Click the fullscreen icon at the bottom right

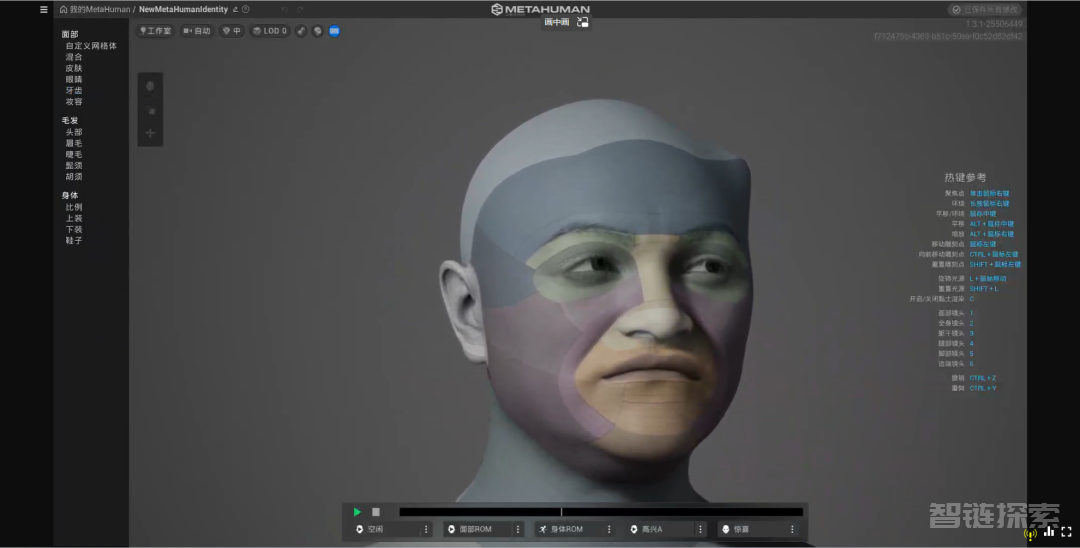(1066, 532)
